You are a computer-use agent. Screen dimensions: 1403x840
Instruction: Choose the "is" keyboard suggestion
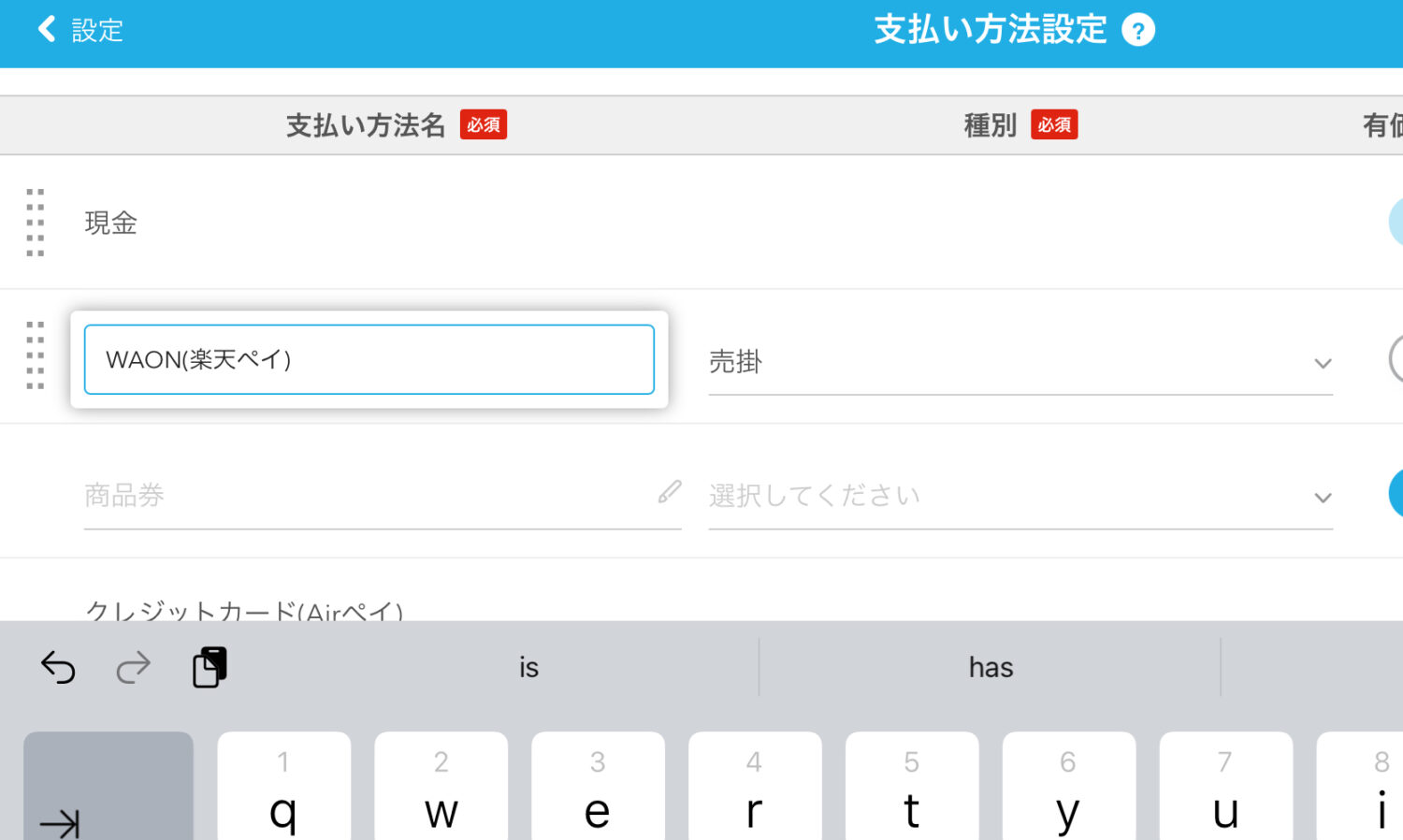tap(528, 668)
